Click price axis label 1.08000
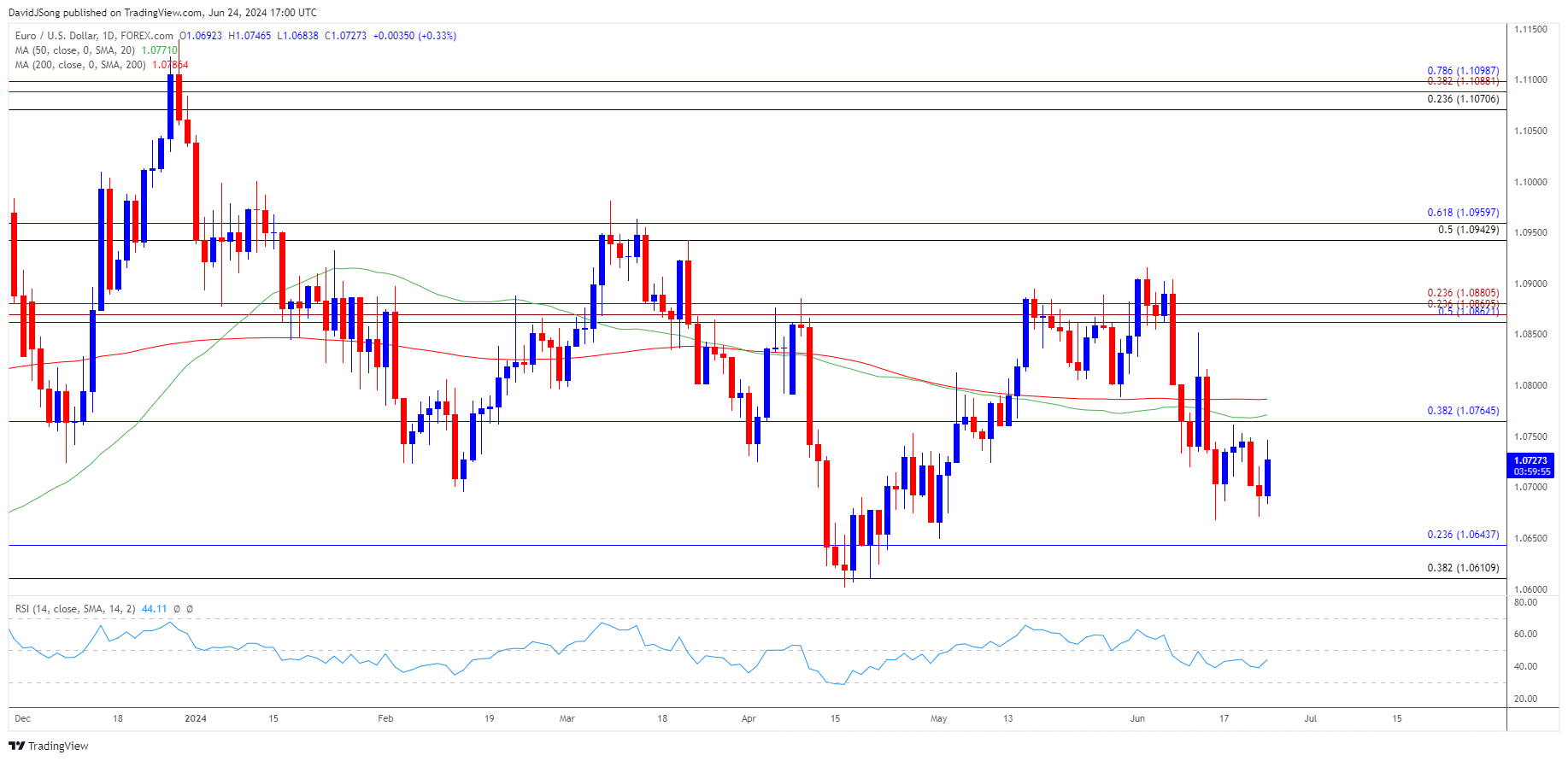Viewport: 1568px width, 761px height. (x=1530, y=385)
